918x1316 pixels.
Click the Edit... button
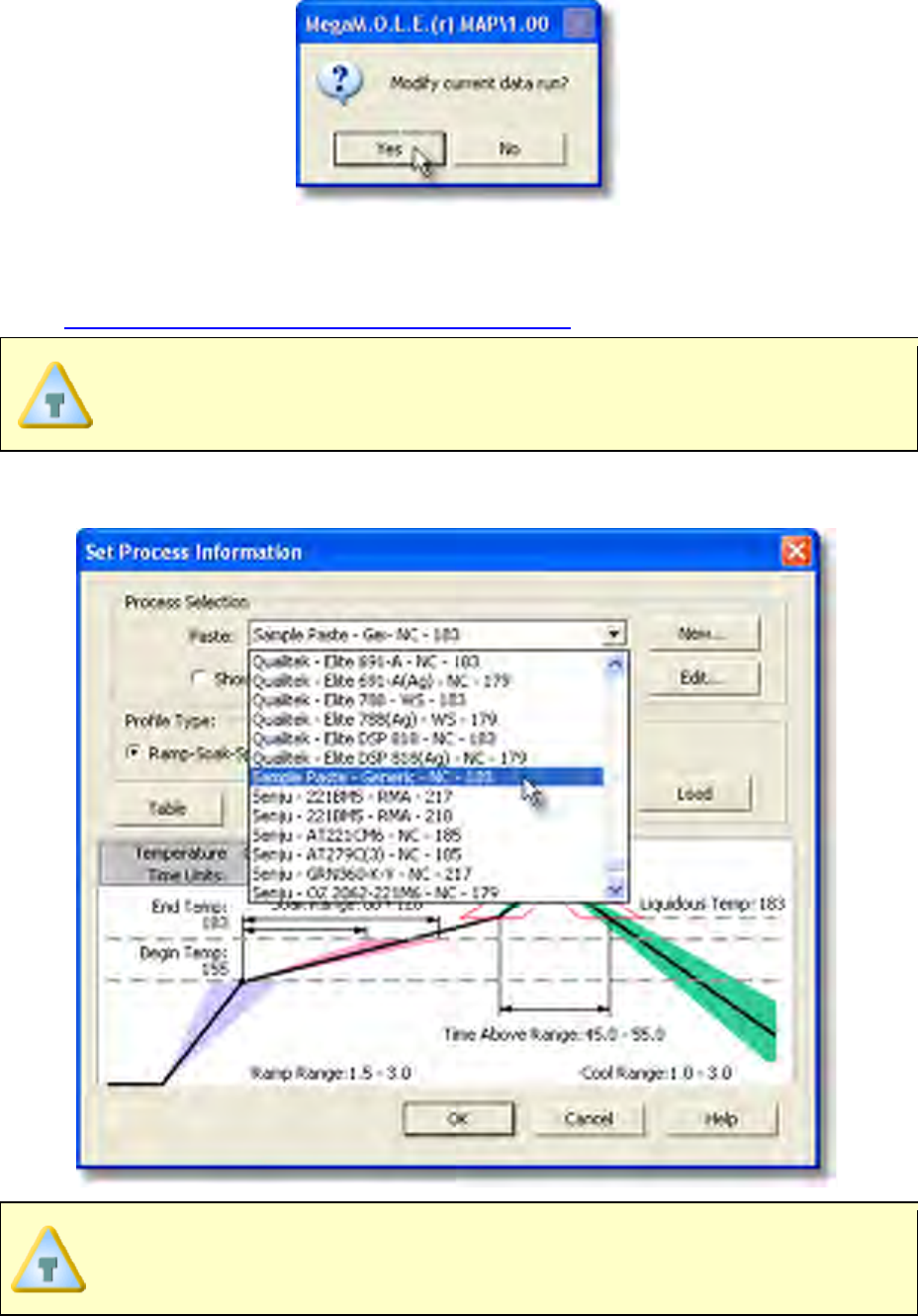point(703,678)
